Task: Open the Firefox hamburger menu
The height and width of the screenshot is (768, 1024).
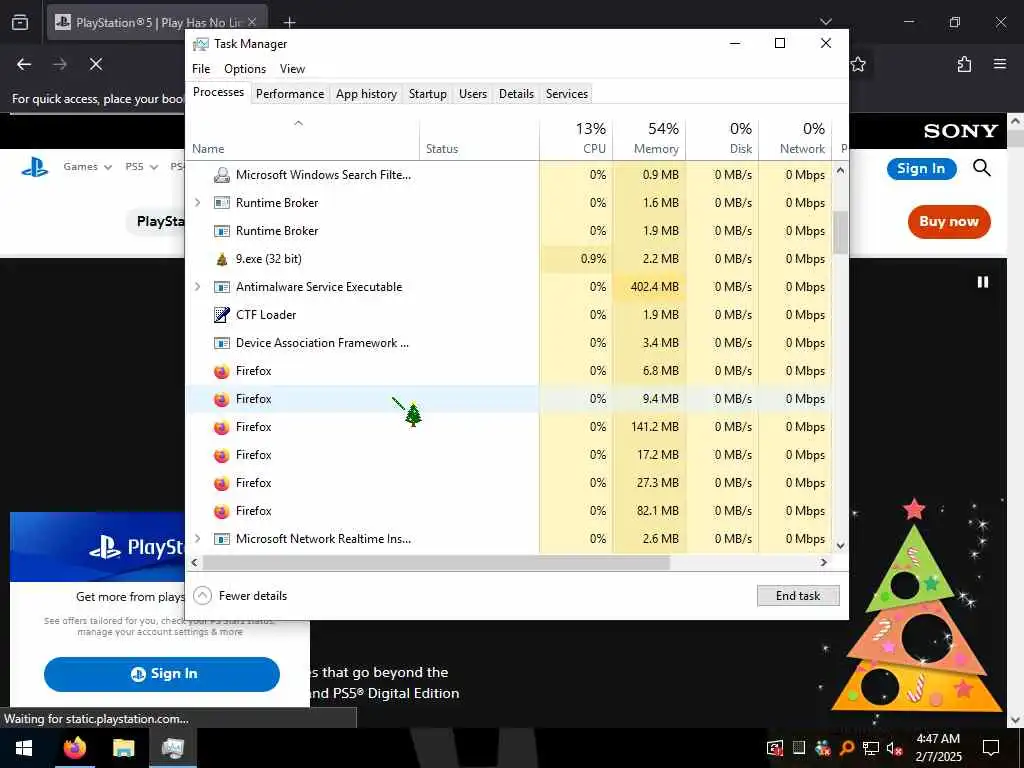Action: click(1000, 64)
